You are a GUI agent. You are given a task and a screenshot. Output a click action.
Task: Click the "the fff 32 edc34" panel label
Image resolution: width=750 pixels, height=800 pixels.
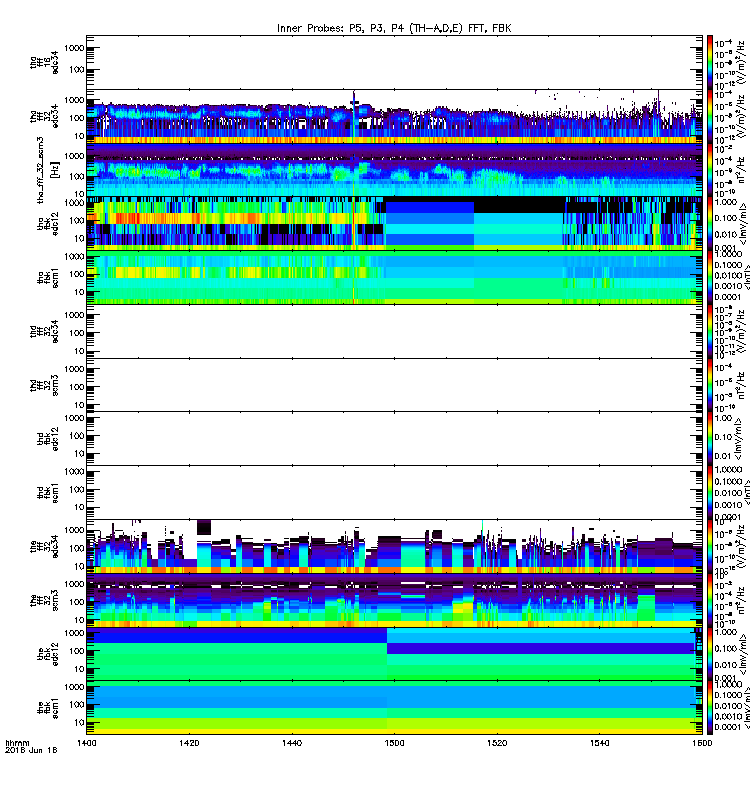(44, 547)
